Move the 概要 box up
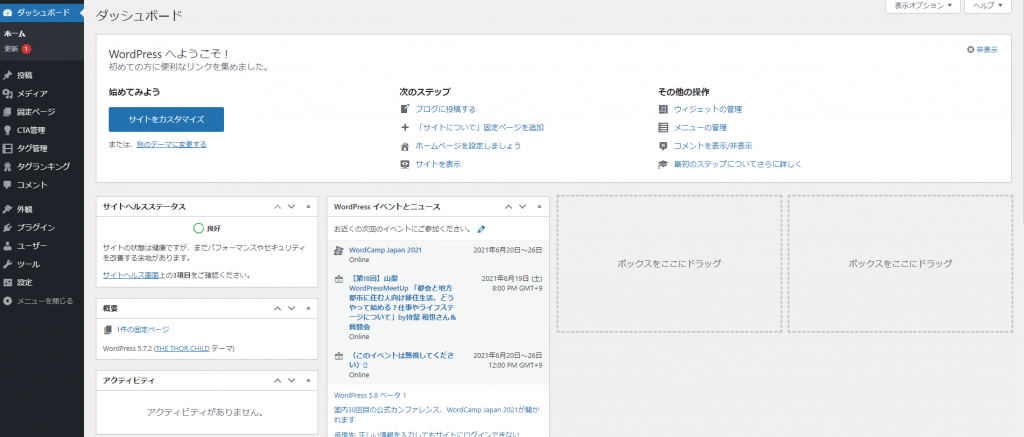The image size is (1024, 437). pyautogui.click(x=278, y=308)
